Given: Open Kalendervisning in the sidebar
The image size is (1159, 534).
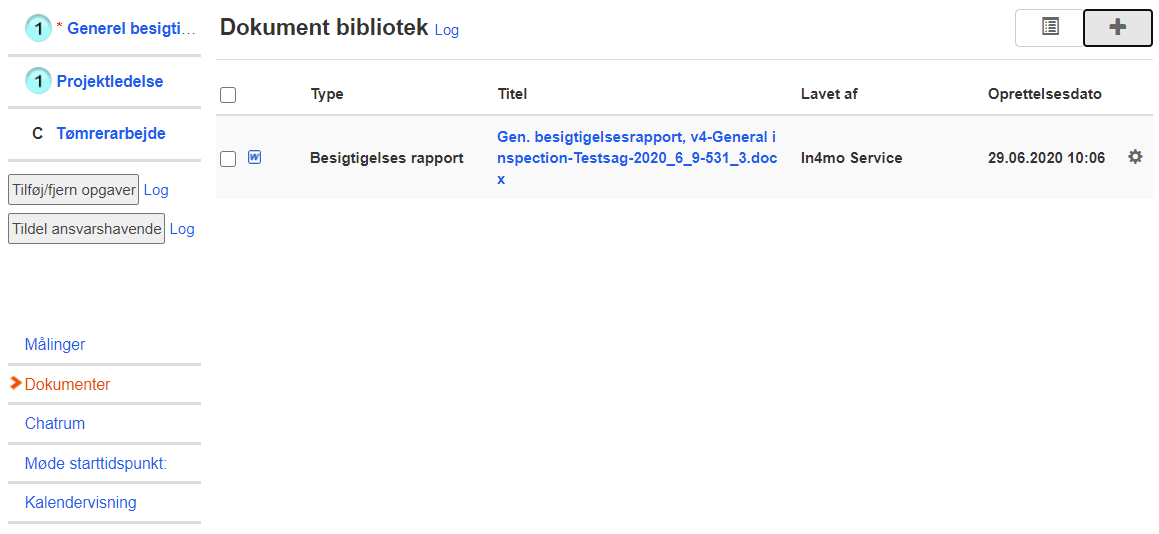Looking at the screenshot, I should (81, 502).
